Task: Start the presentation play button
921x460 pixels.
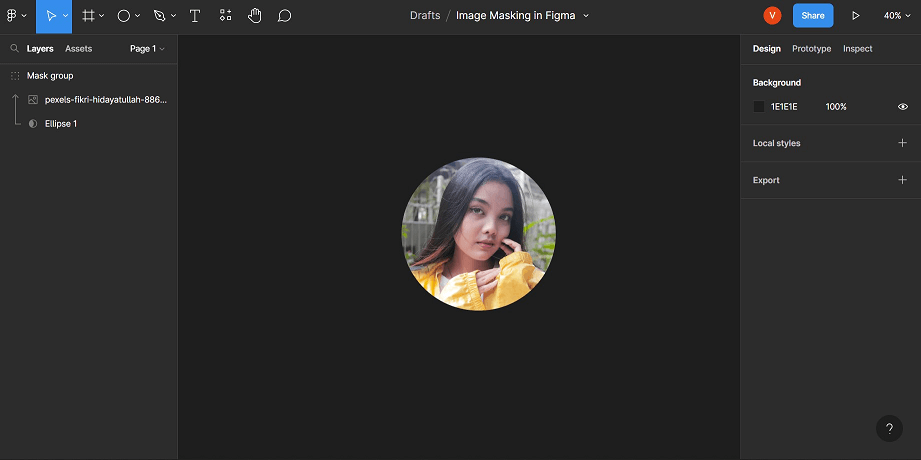Action: click(856, 16)
